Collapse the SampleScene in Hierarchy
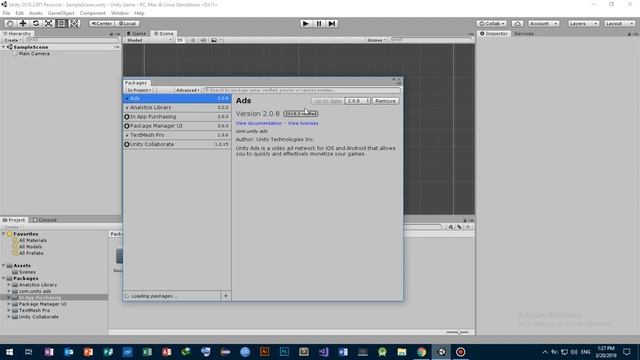 click(4, 47)
